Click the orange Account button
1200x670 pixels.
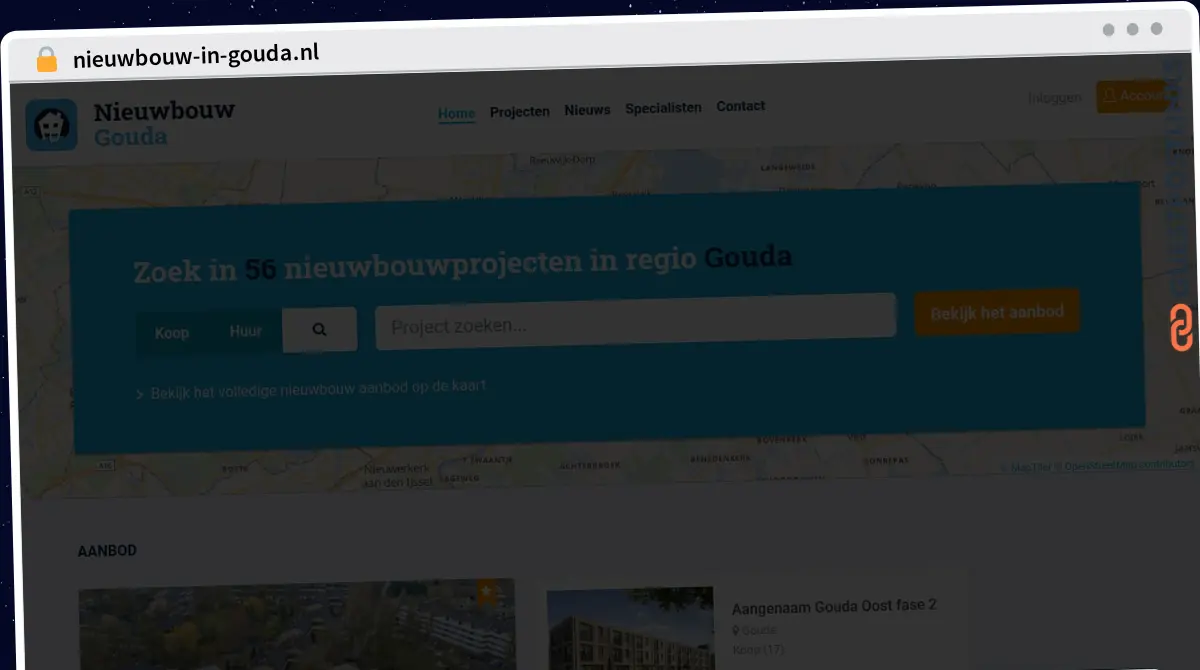(1132, 96)
